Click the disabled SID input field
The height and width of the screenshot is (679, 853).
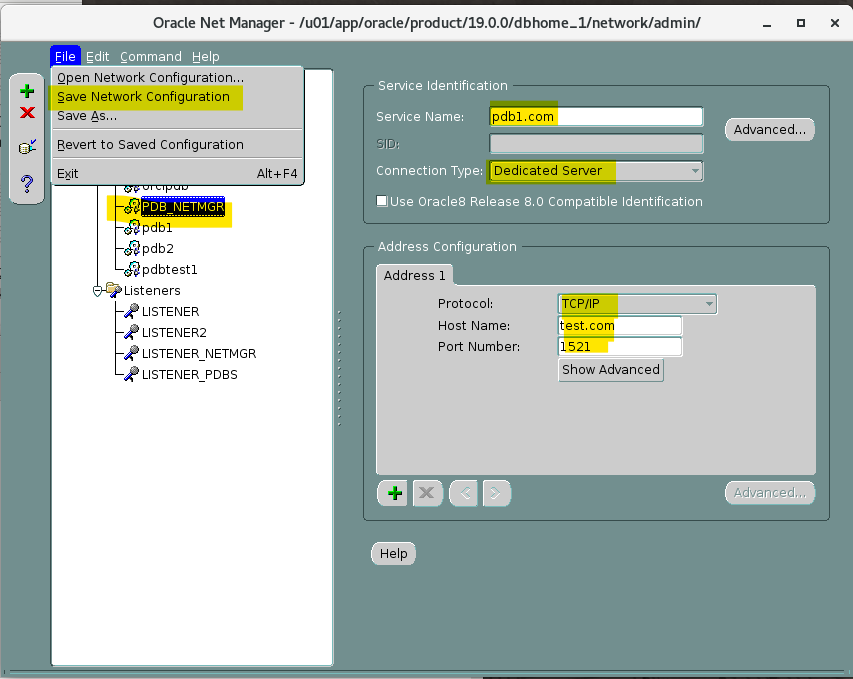[596, 144]
